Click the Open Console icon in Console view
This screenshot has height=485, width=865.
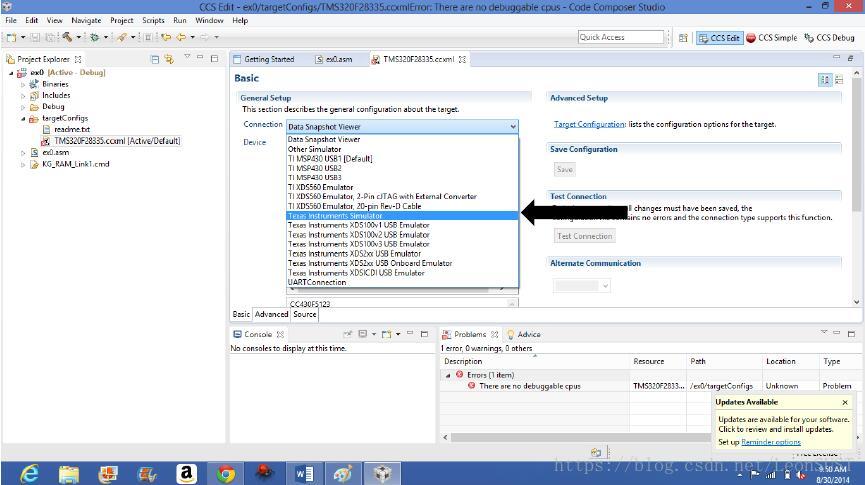387,334
